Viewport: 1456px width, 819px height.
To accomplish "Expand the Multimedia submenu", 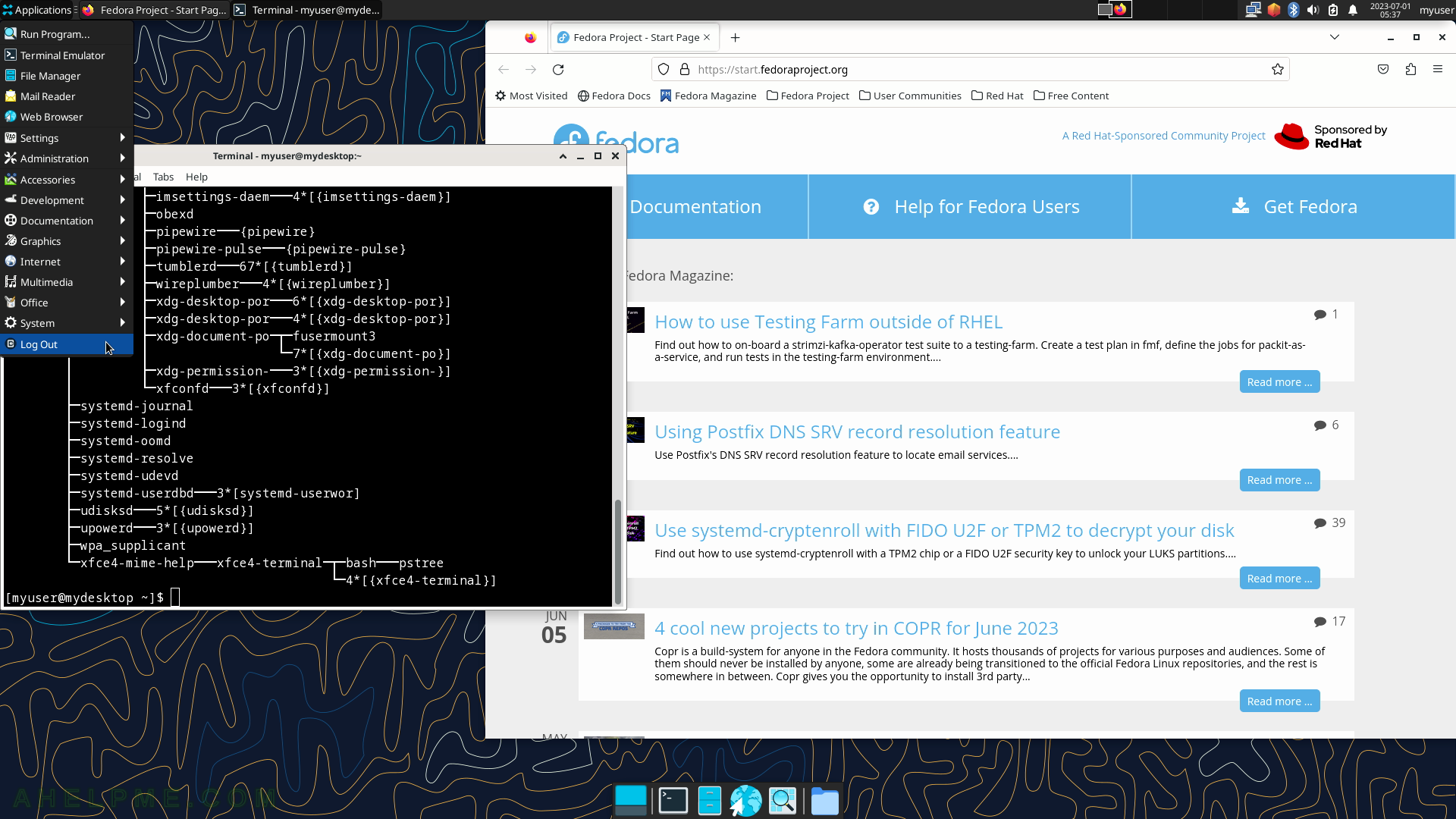I will (67, 282).
